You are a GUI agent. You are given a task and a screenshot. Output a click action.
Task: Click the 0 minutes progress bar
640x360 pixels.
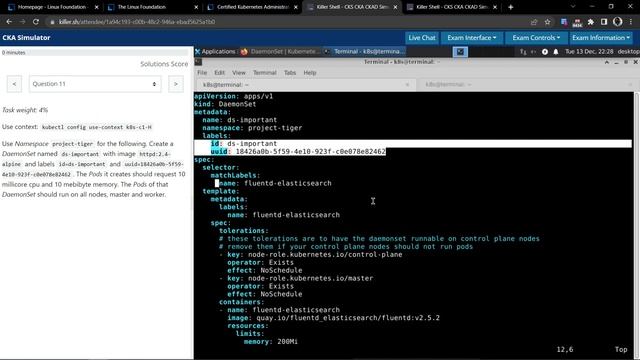tap(95, 53)
